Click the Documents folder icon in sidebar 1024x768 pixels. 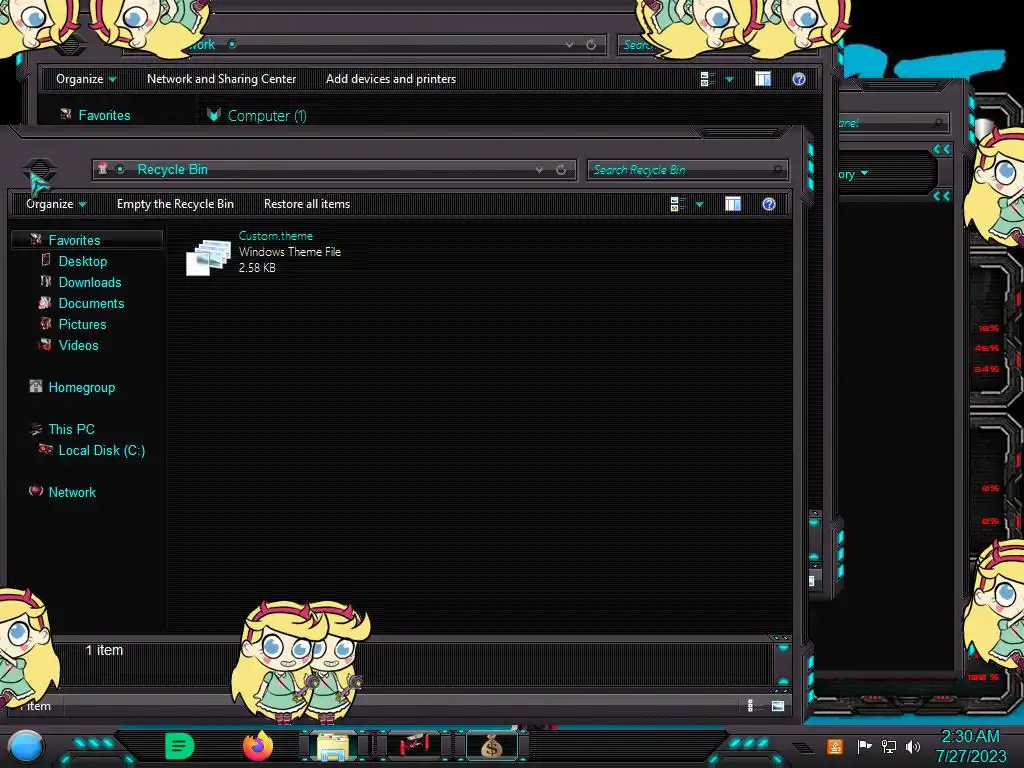[x=45, y=302]
